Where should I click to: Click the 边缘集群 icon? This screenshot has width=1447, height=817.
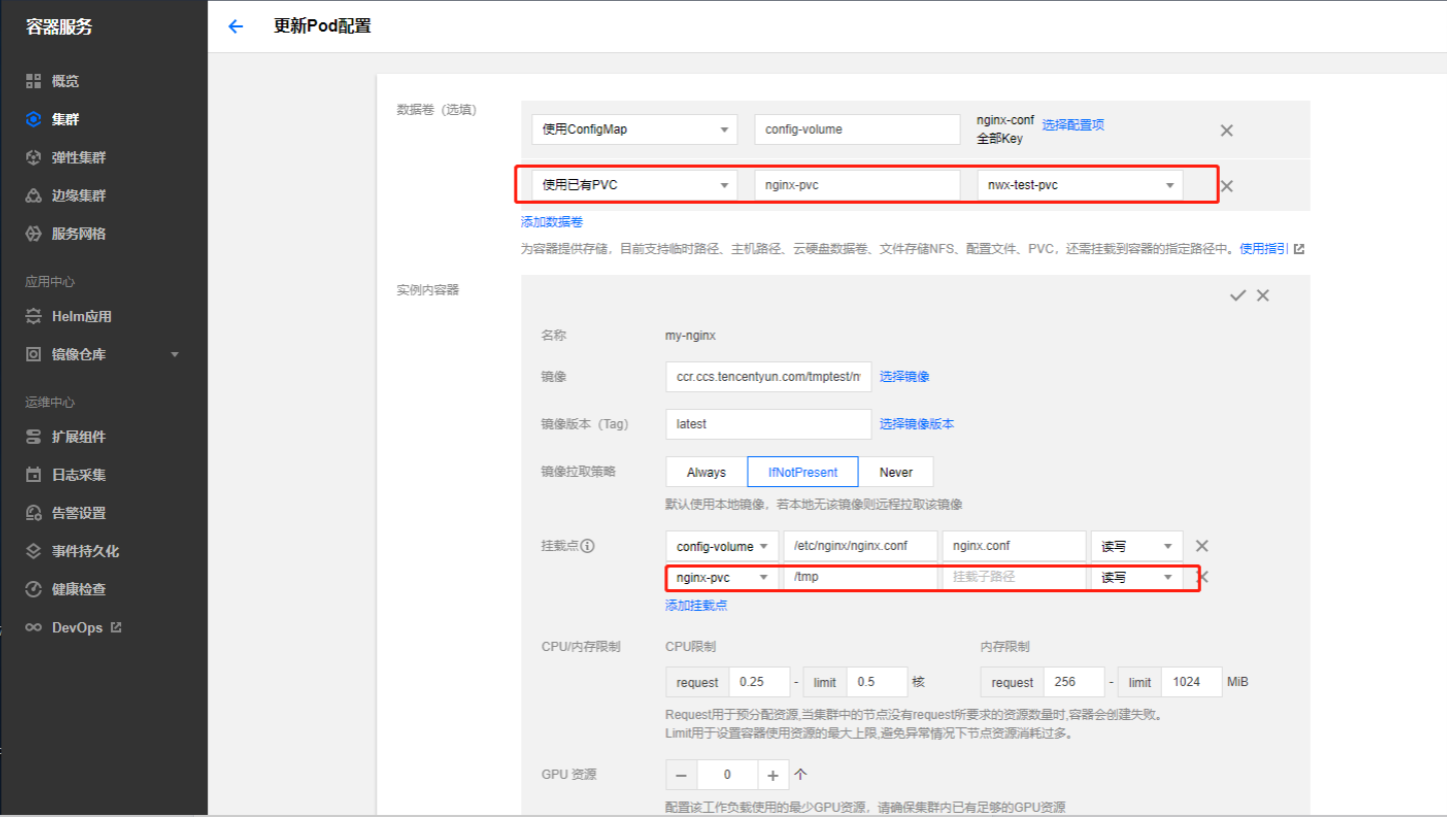pyautogui.click(x=33, y=195)
